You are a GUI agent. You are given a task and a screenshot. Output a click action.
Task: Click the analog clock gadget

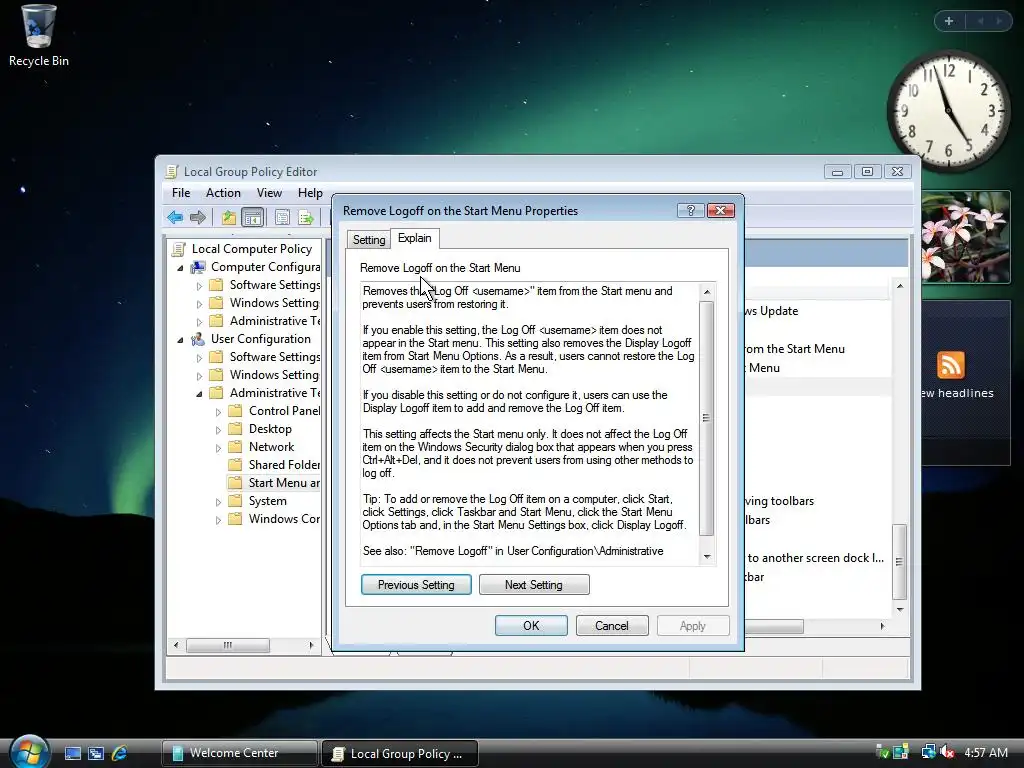(x=948, y=111)
